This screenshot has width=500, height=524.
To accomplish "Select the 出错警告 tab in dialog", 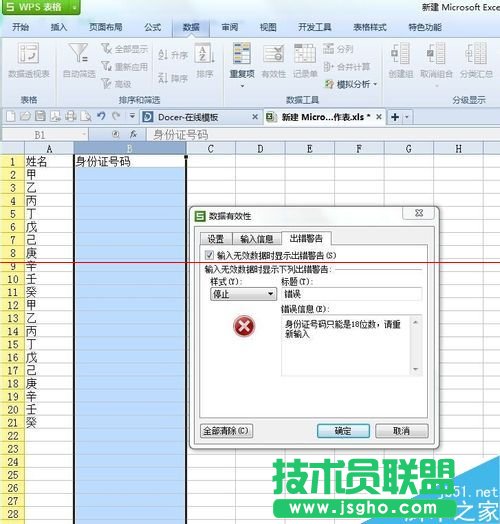I will pos(306,238).
